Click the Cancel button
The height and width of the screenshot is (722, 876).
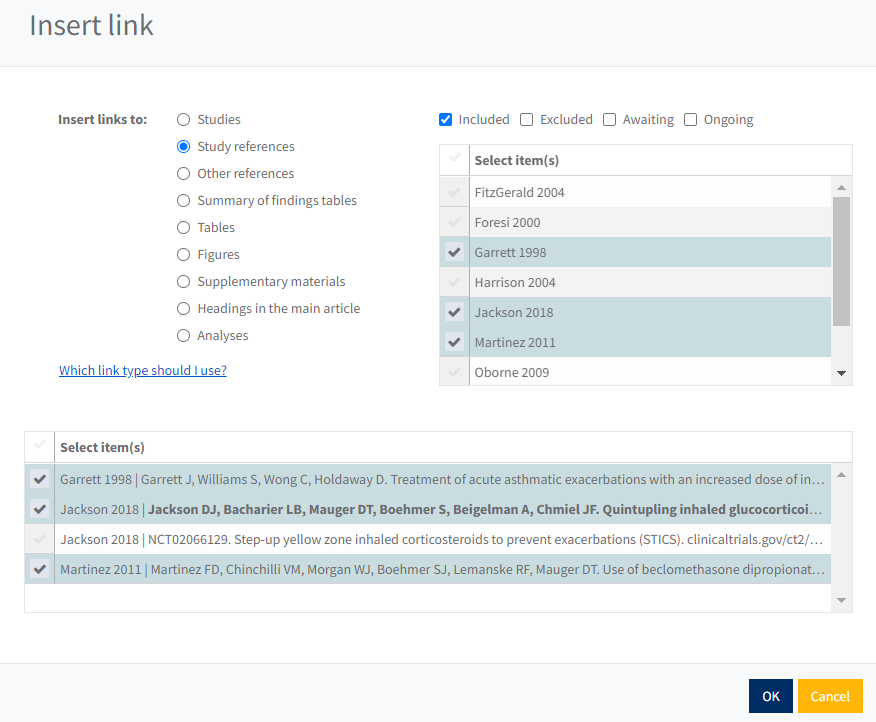pyautogui.click(x=830, y=697)
